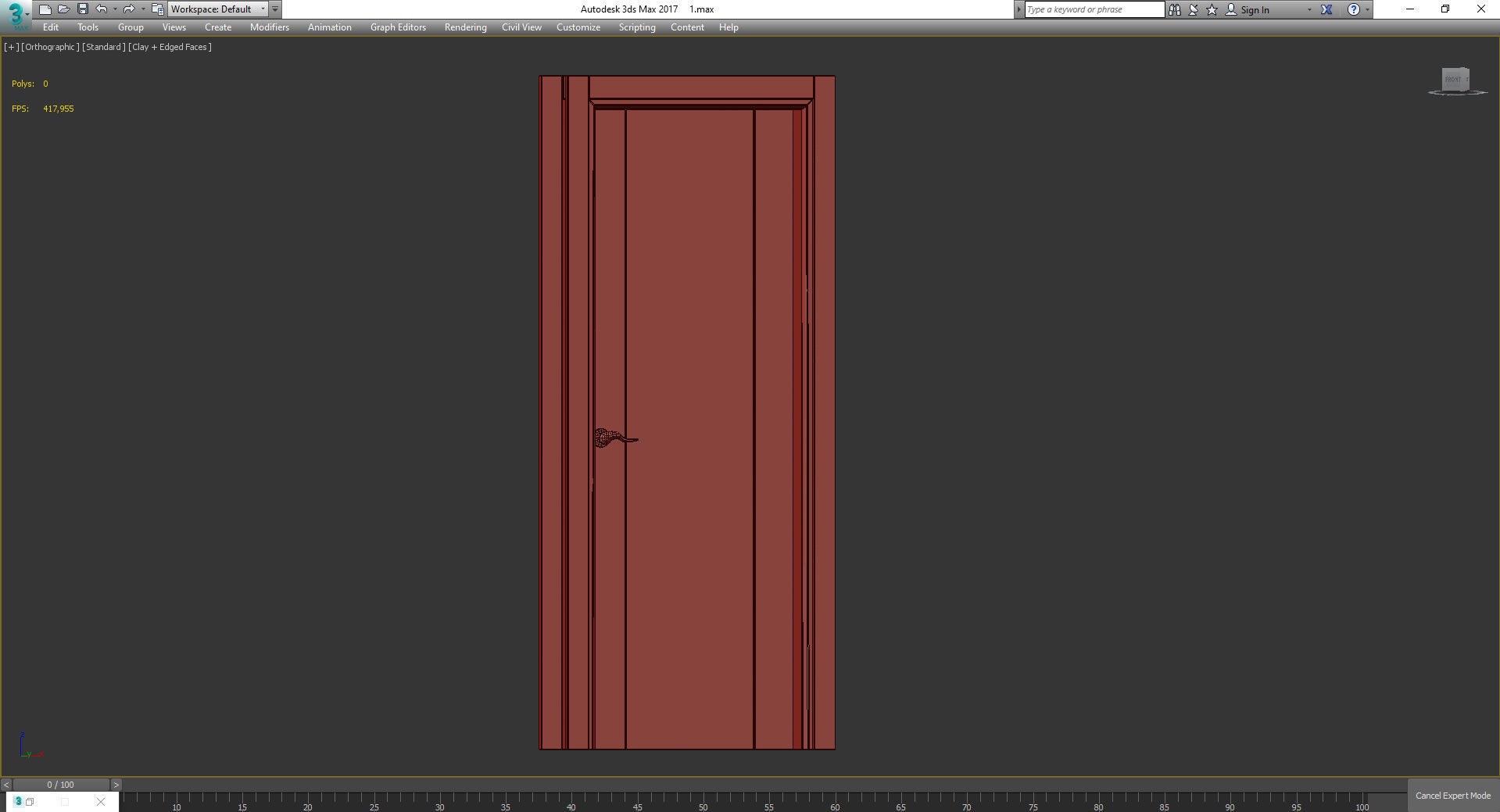Open the Views menu
Screen dimensions: 1500x812
(x=174, y=27)
